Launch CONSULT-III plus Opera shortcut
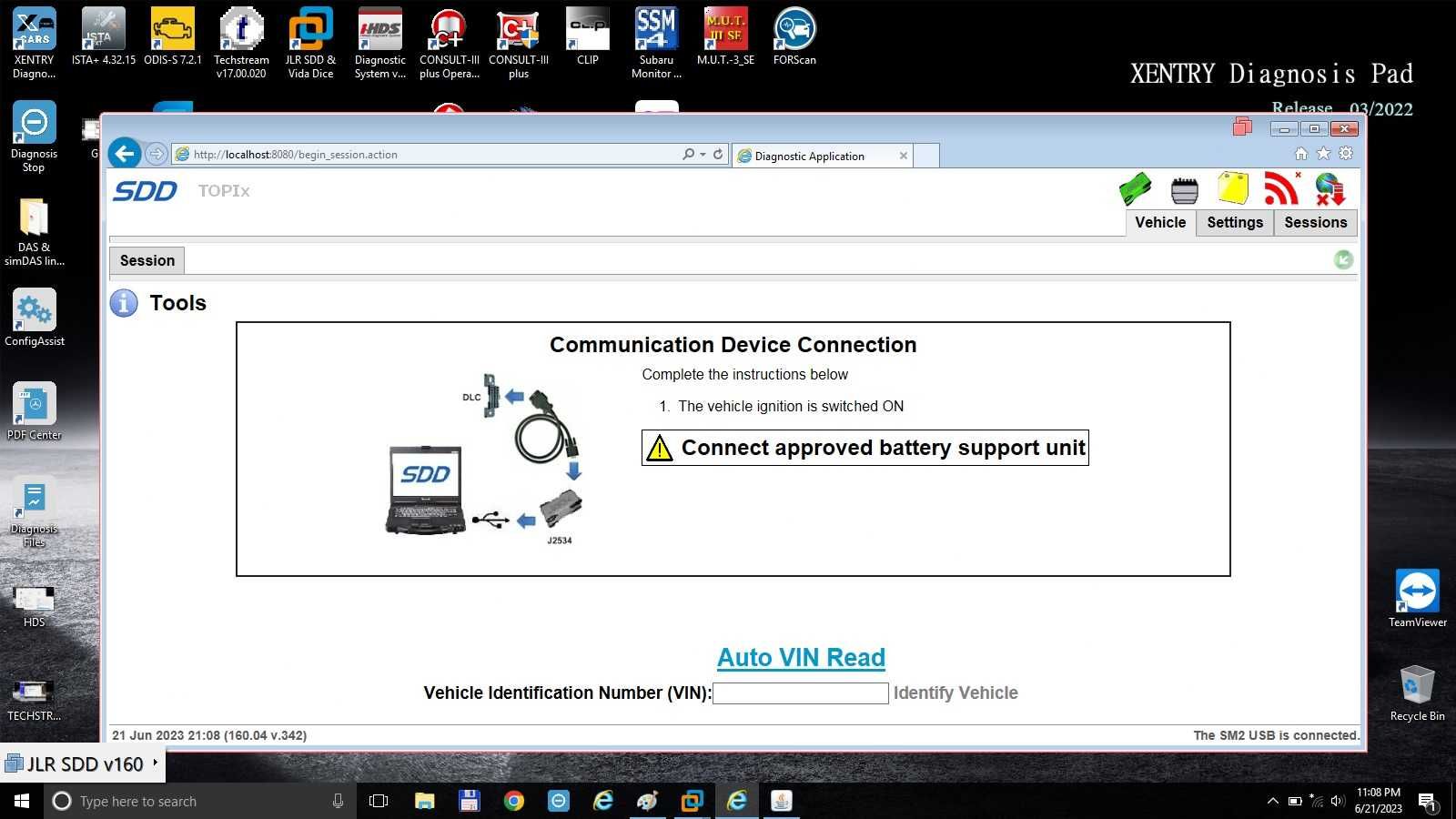Screen dimensions: 1456x819 click(449, 43)
